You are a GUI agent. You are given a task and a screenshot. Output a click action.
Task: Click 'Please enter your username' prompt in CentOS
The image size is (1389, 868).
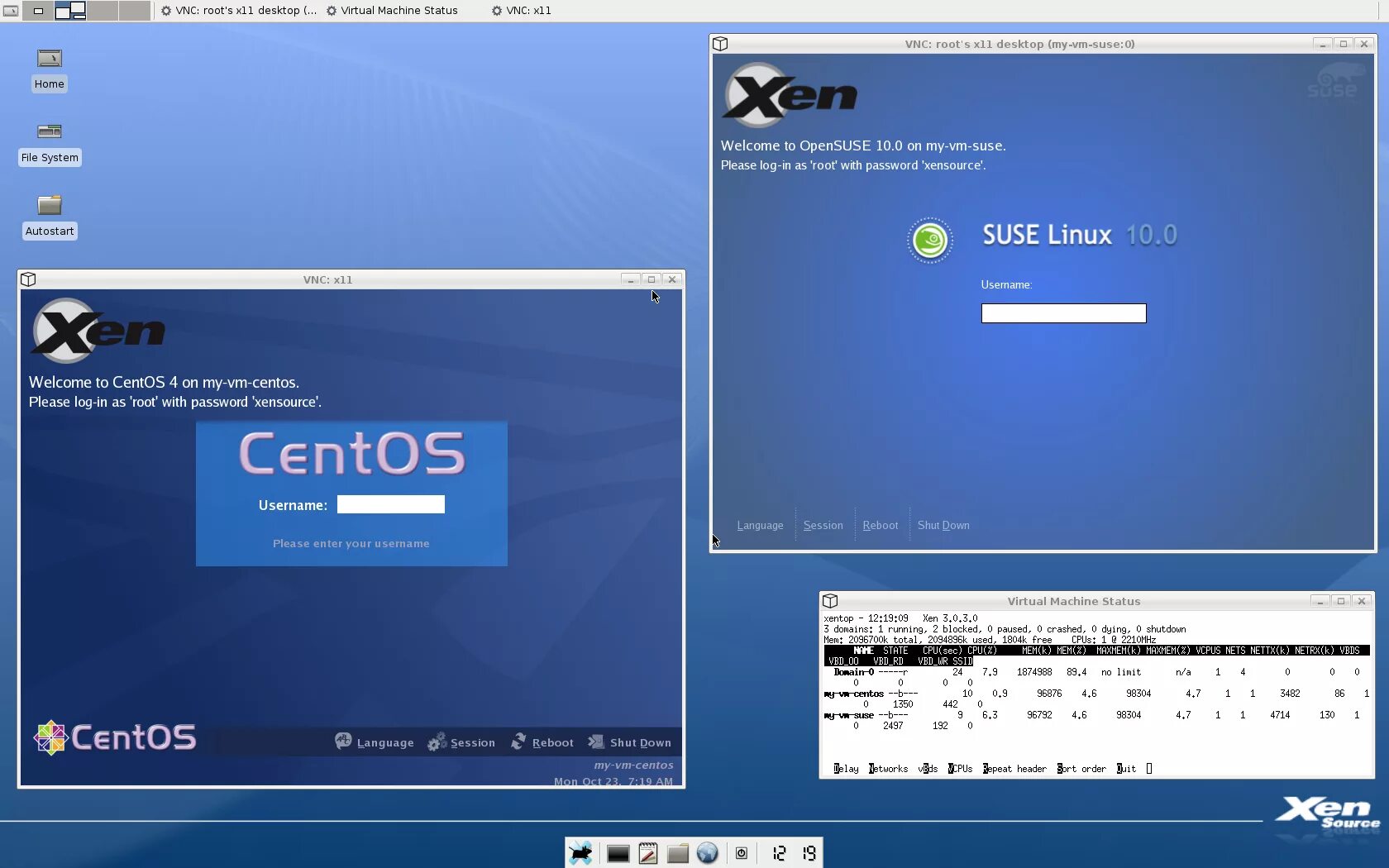[x=351, y=544]
